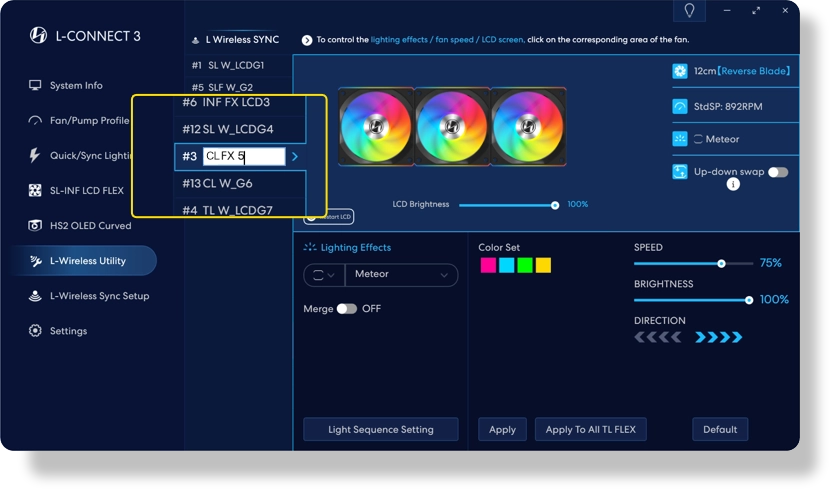Click the L-Wireless Sync Setup icon
Screen dimensions: 831x491
click(35, 296)
